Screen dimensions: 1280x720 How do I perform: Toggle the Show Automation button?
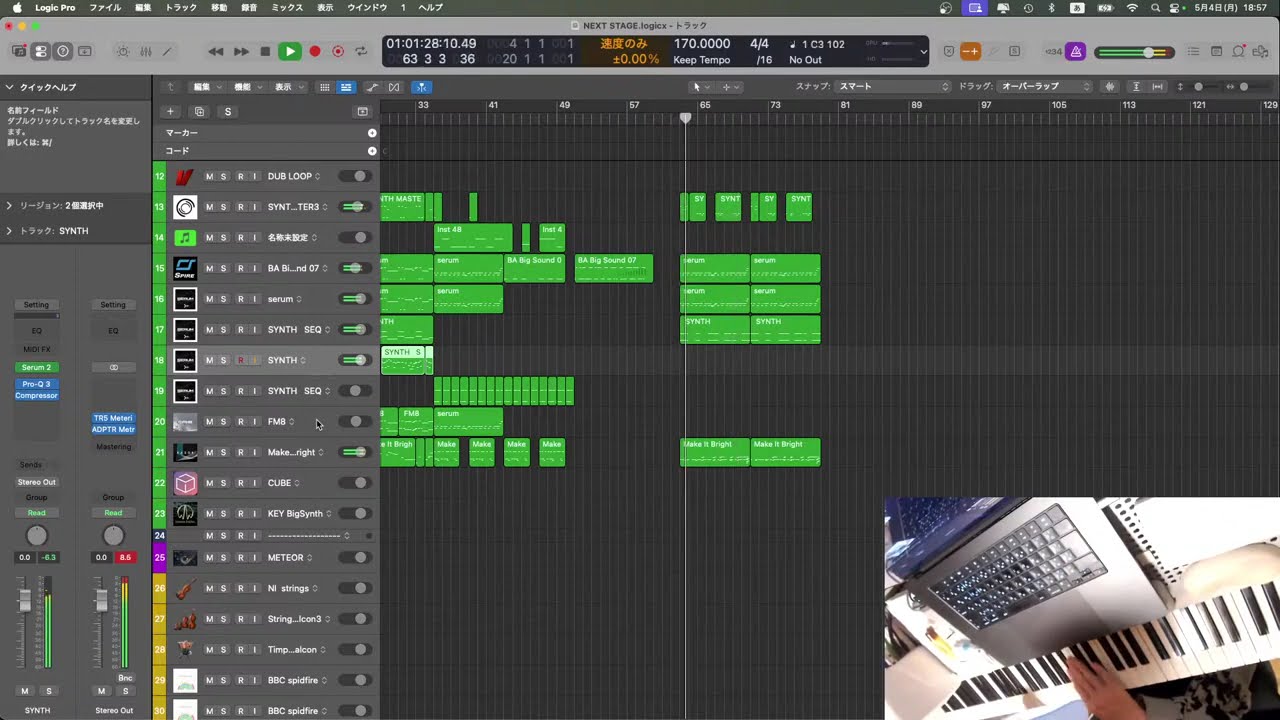[372, 87]
